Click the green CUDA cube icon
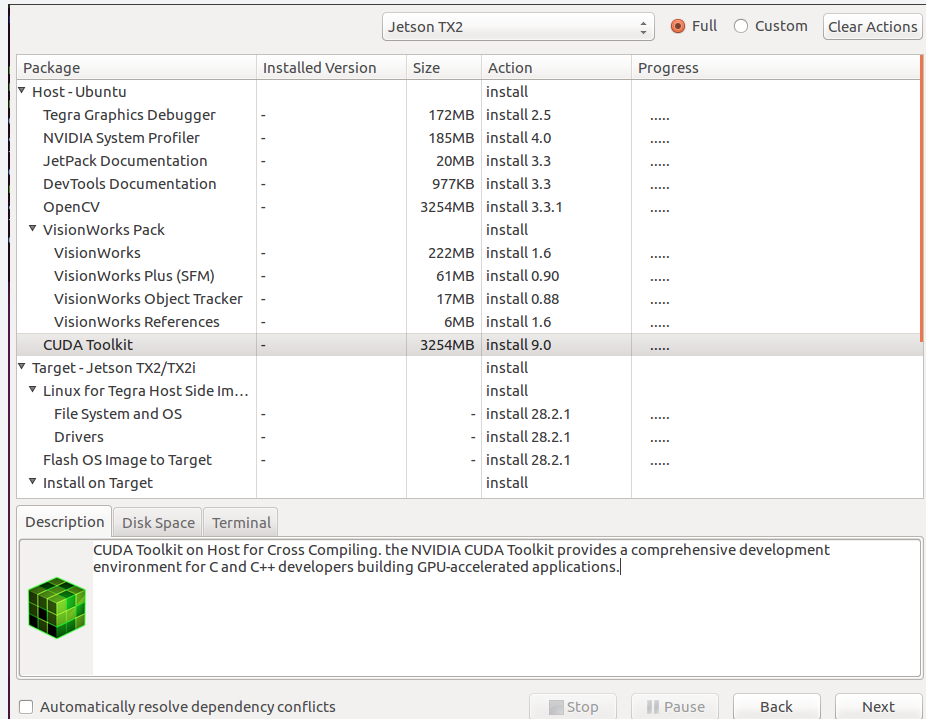Viewport: 926px width, 719px height. (57, 608)
